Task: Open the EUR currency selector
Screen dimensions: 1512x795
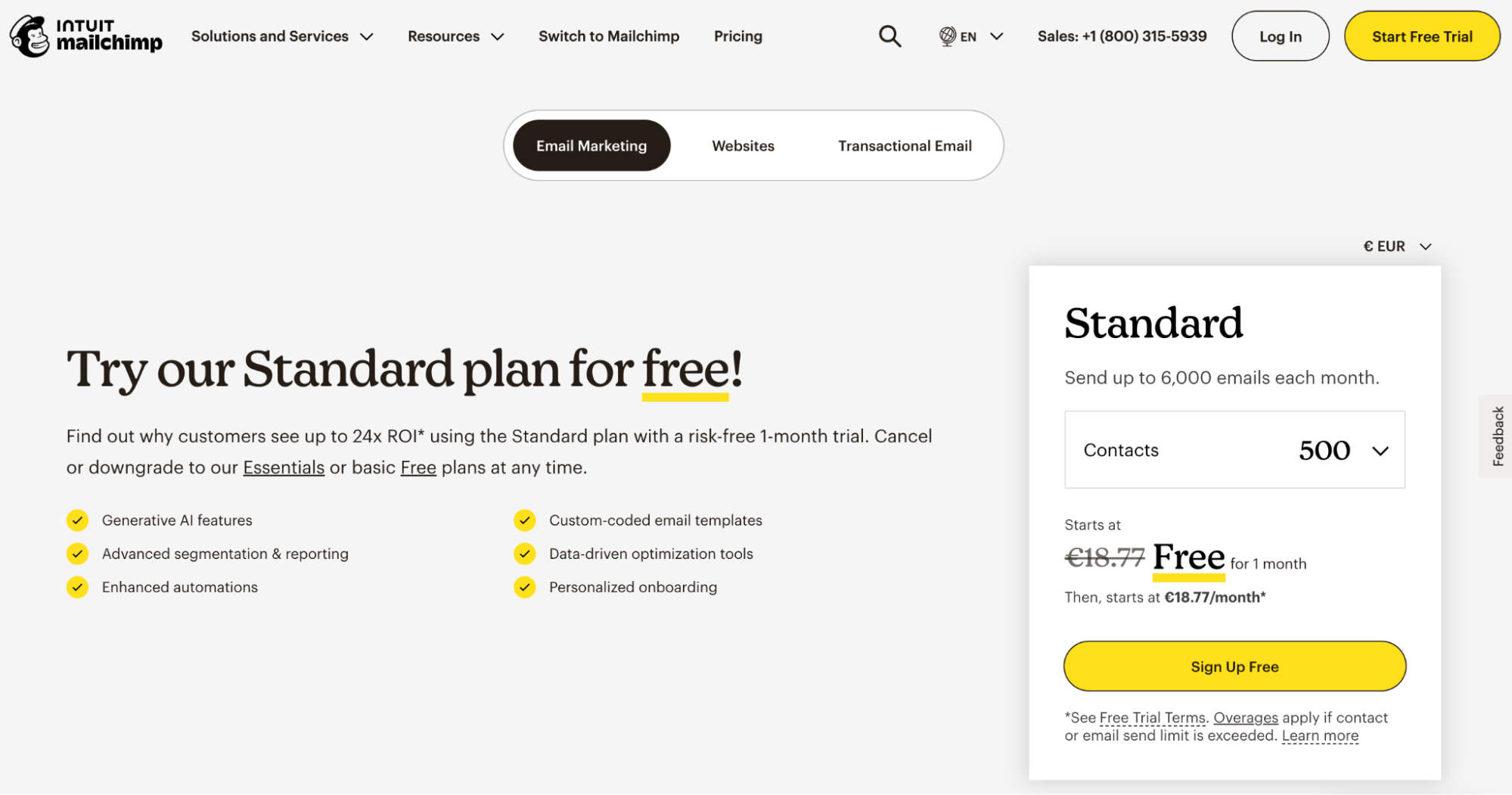Action: pyautogui.click(x=1397, y=247)
